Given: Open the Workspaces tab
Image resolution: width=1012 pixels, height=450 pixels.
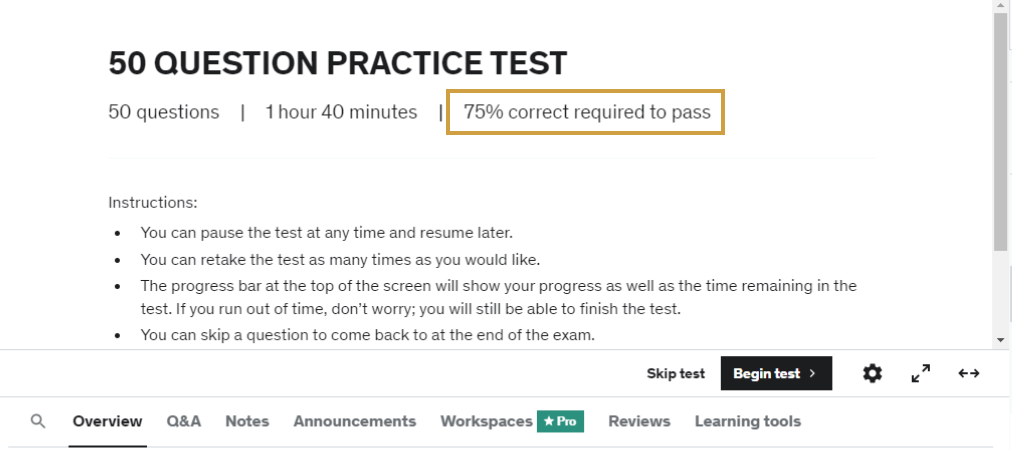Looking at the screenshot, I should [486, 421].
